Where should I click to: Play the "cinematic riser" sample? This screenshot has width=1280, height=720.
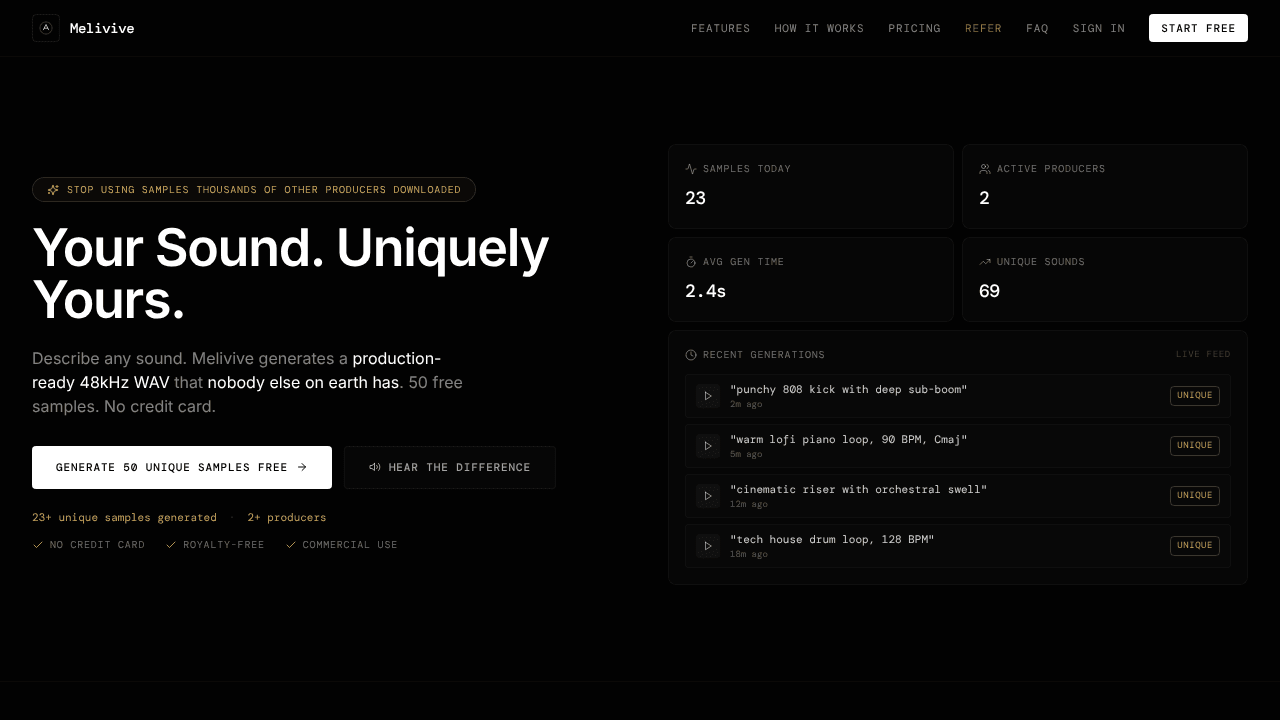coord(708,496)
